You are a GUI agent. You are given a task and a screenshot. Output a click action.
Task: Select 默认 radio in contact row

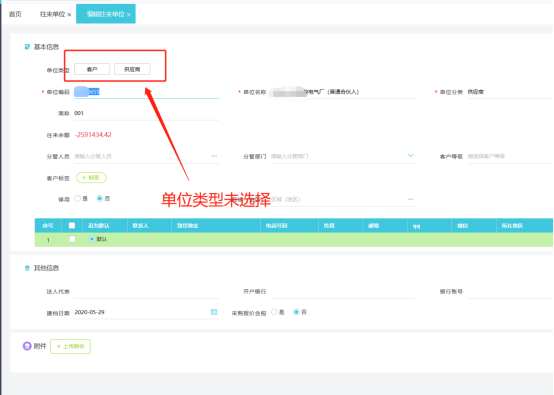click(x=92, y=239)
